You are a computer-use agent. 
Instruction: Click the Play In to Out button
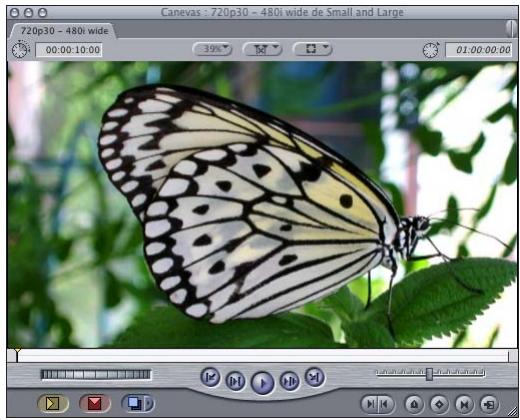coord(235,381)
